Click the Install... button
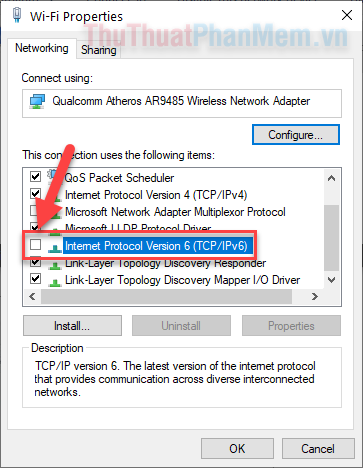Image resolution: width=363 pixels, height=468 pixels. (x=72, y=326)
